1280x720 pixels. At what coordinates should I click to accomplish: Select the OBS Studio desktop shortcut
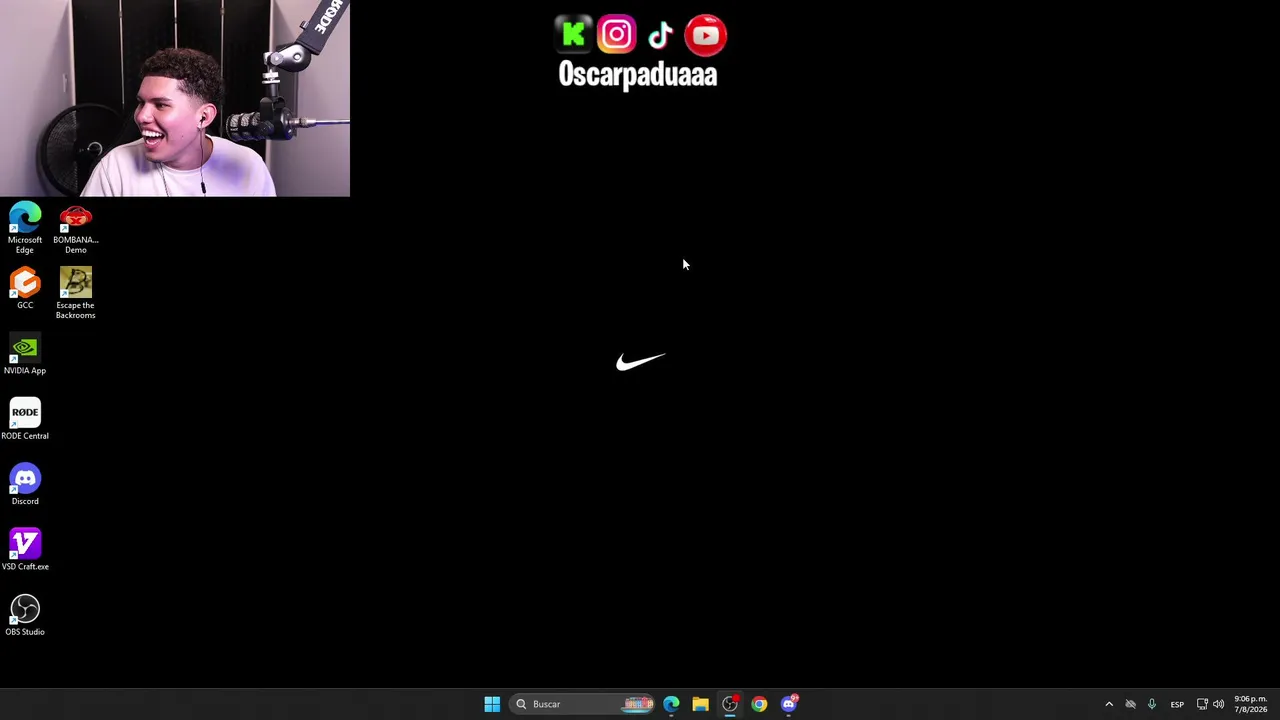click(x=25, y=616)
